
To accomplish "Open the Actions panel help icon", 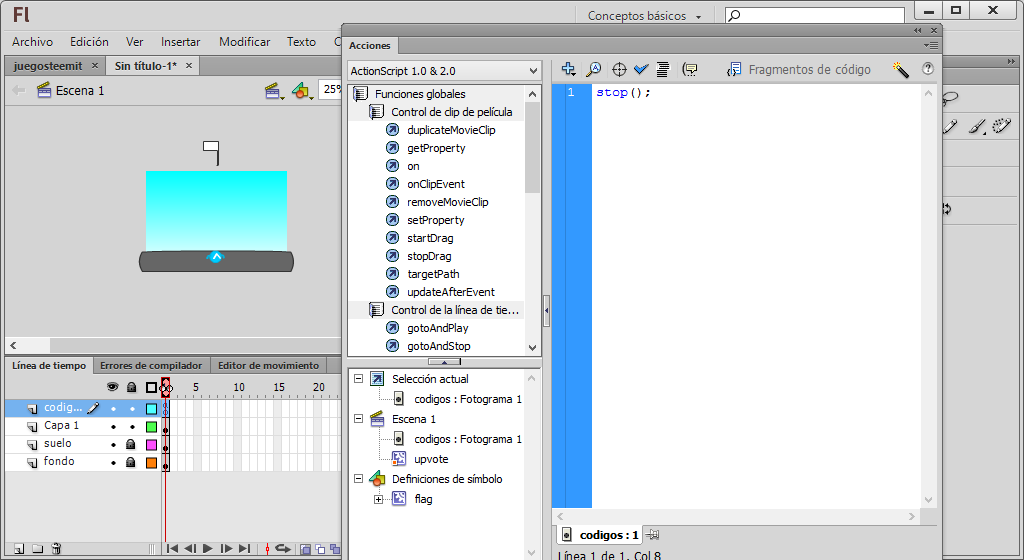I will 927,69.
